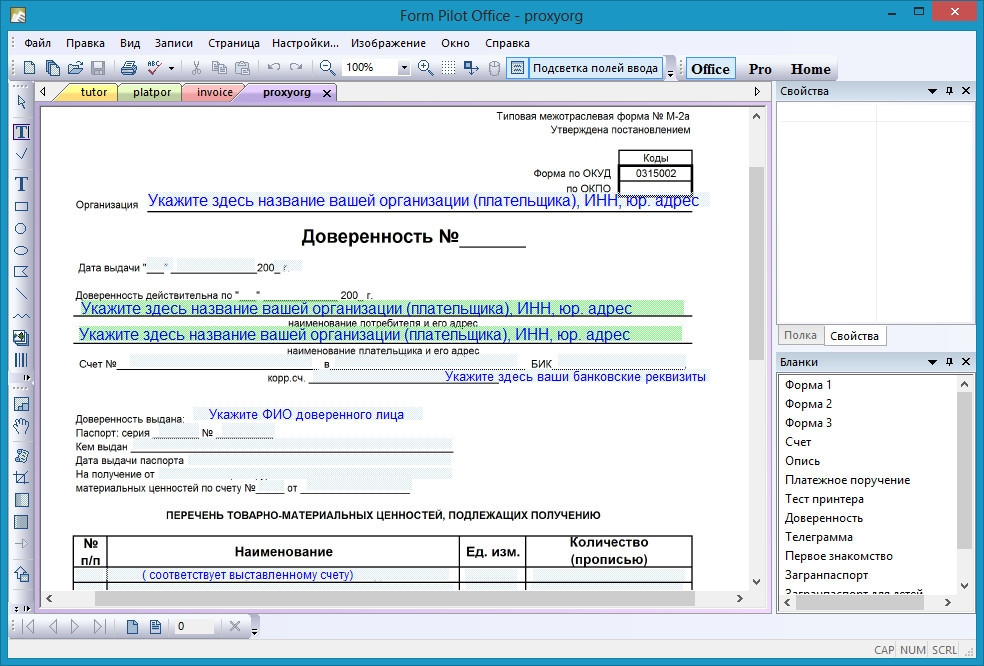This screenshot has width=984, height=666.
Task: Click the Print icon in toolbar
Action: coord(129,68)
